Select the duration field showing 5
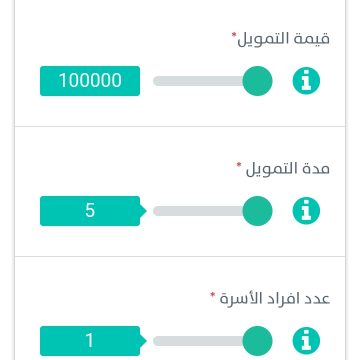The image size is (360, 360). click(90, 211)
